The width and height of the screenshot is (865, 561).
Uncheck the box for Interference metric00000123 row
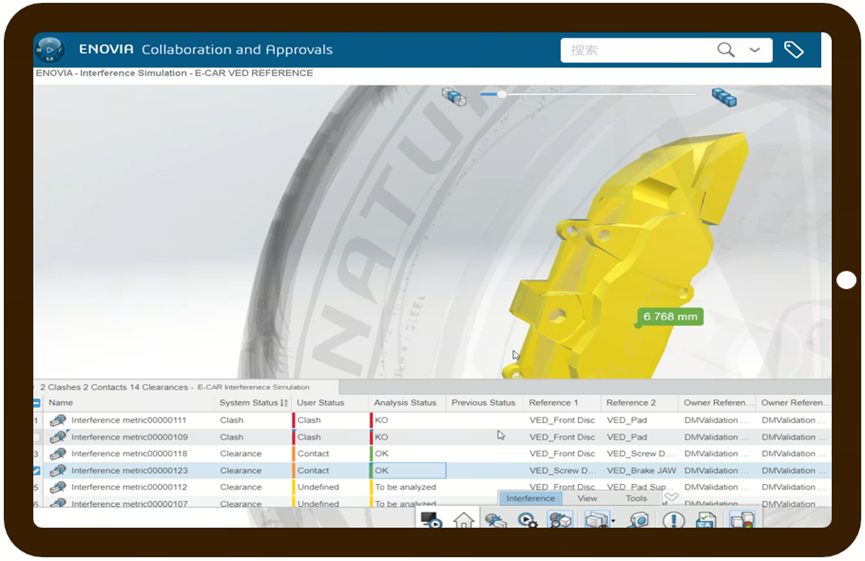point(36,471)
